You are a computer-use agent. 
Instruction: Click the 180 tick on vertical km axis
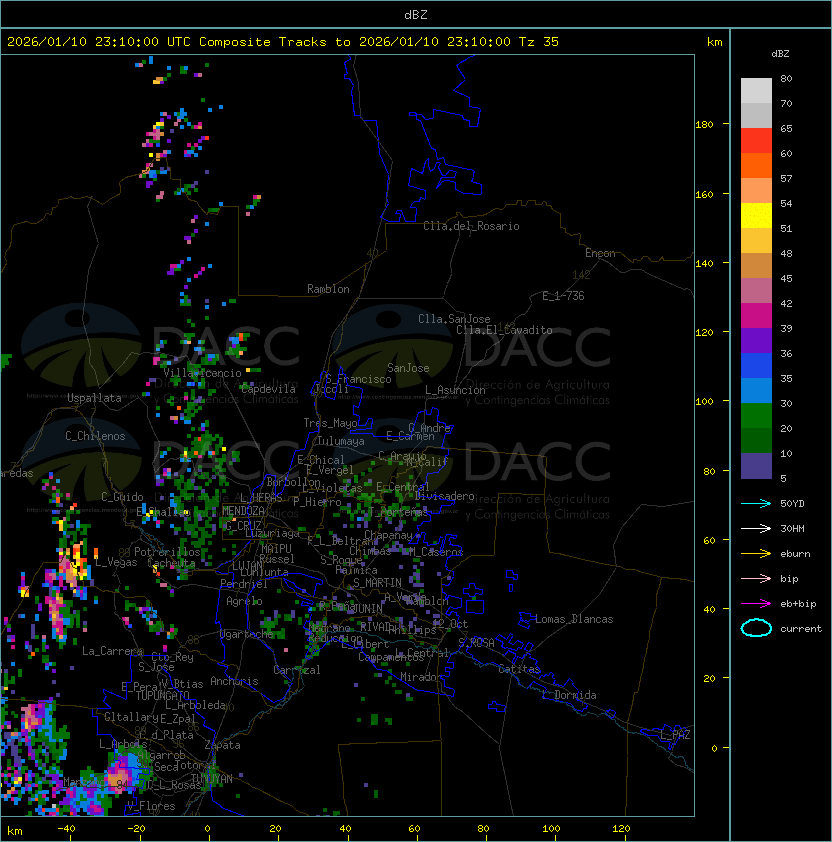click(704, 125)
